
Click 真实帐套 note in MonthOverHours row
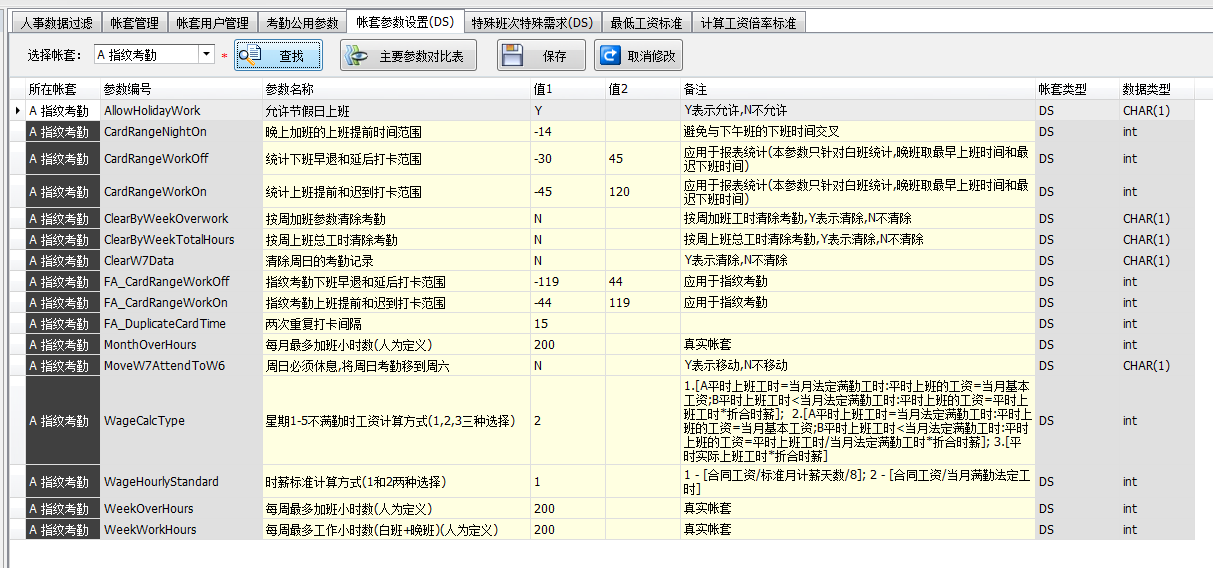[858, 344]
